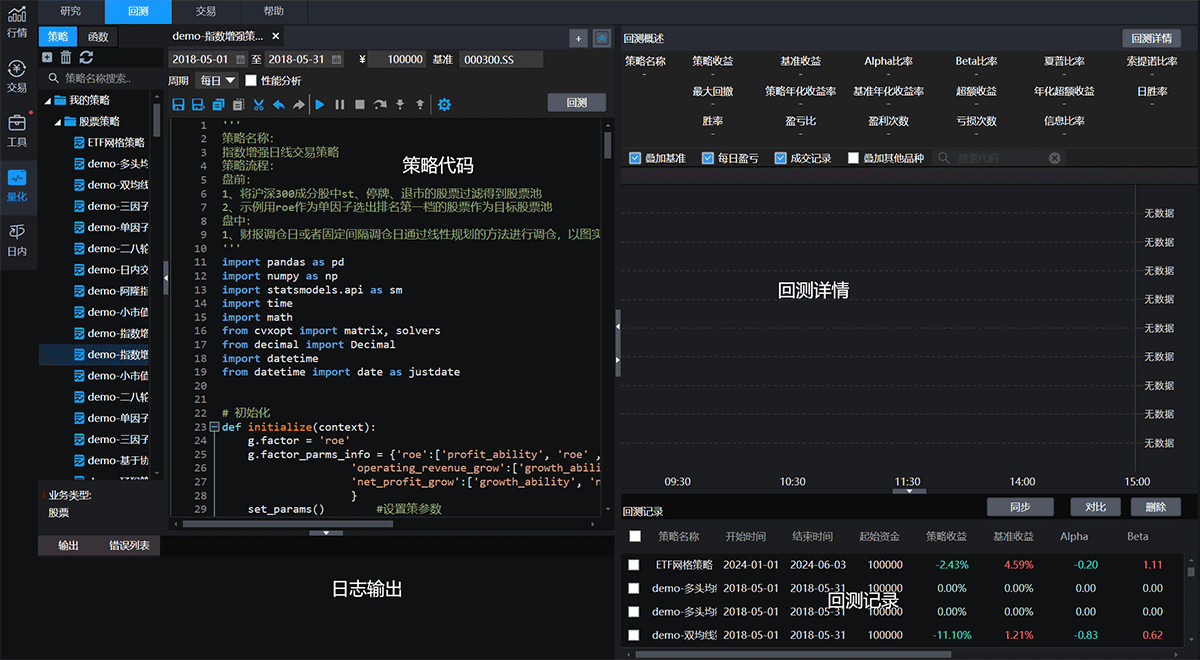The image size is (1200, 660).
Task: Uncheck the 成交记录 checkbox
Action: [780, 158]
